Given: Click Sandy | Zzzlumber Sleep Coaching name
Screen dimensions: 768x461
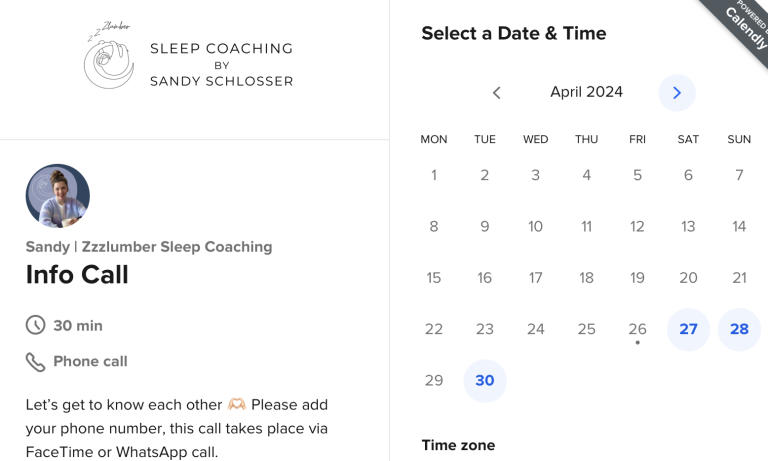Looking at the screenshot, I should 149,247.
